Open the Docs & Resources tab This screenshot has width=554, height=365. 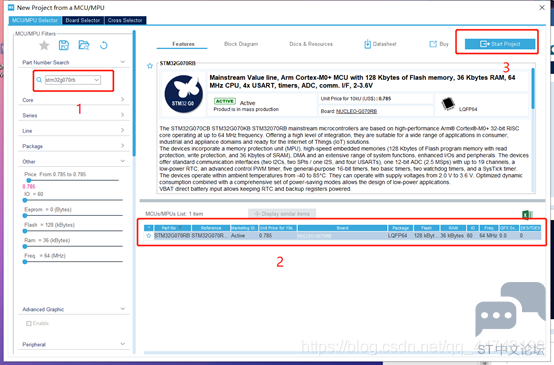pos(311,44)
